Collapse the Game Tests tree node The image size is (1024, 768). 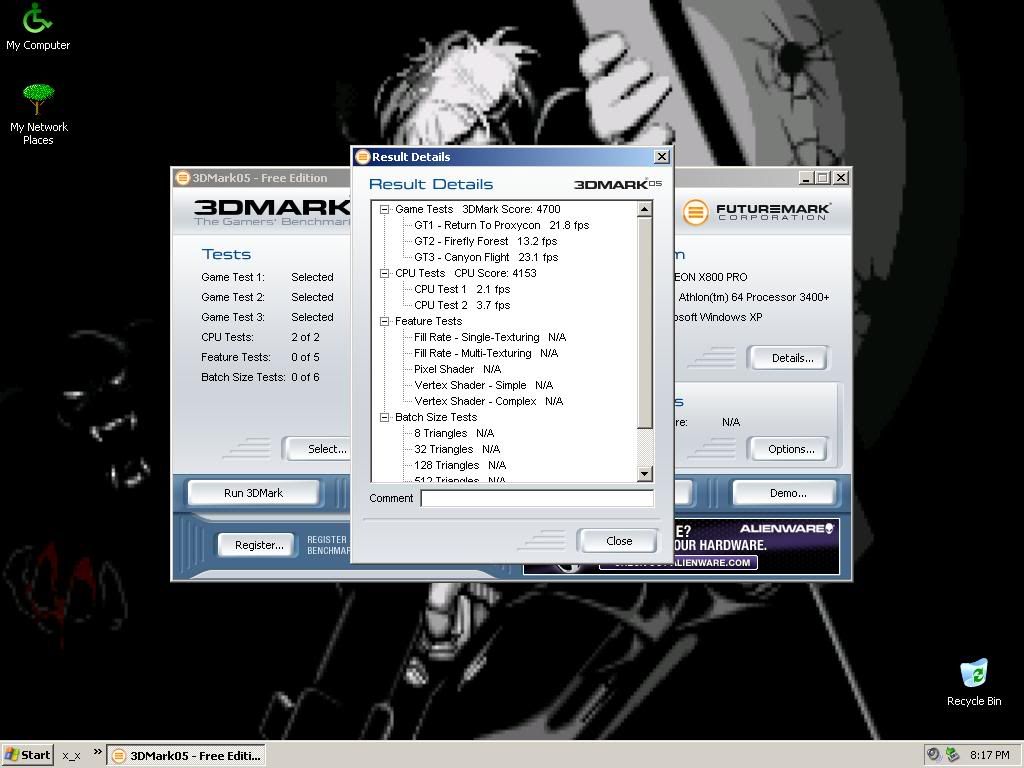point(385,209)
